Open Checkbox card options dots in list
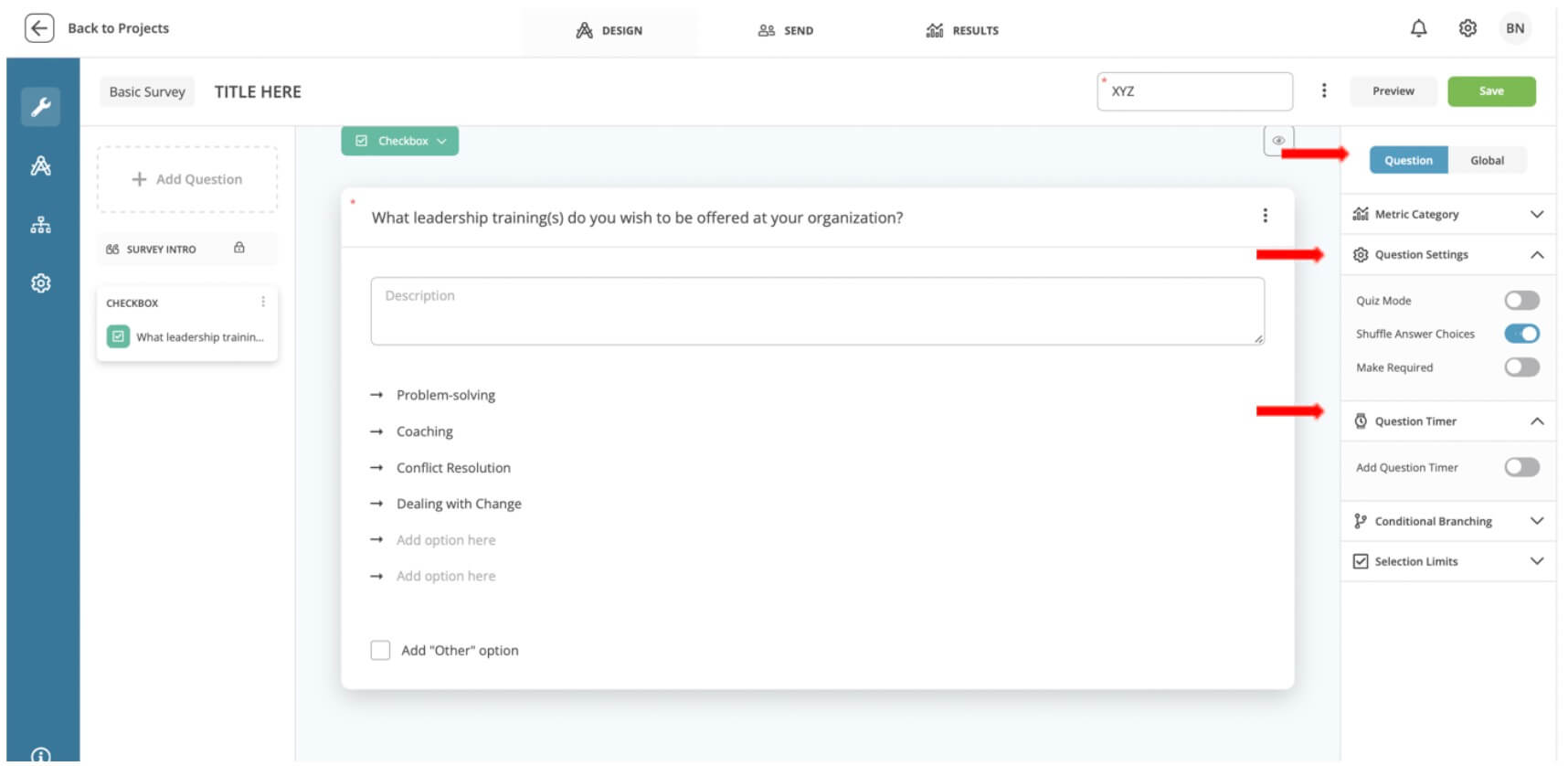Screen dimensions: 1568x766 [263, 302]
